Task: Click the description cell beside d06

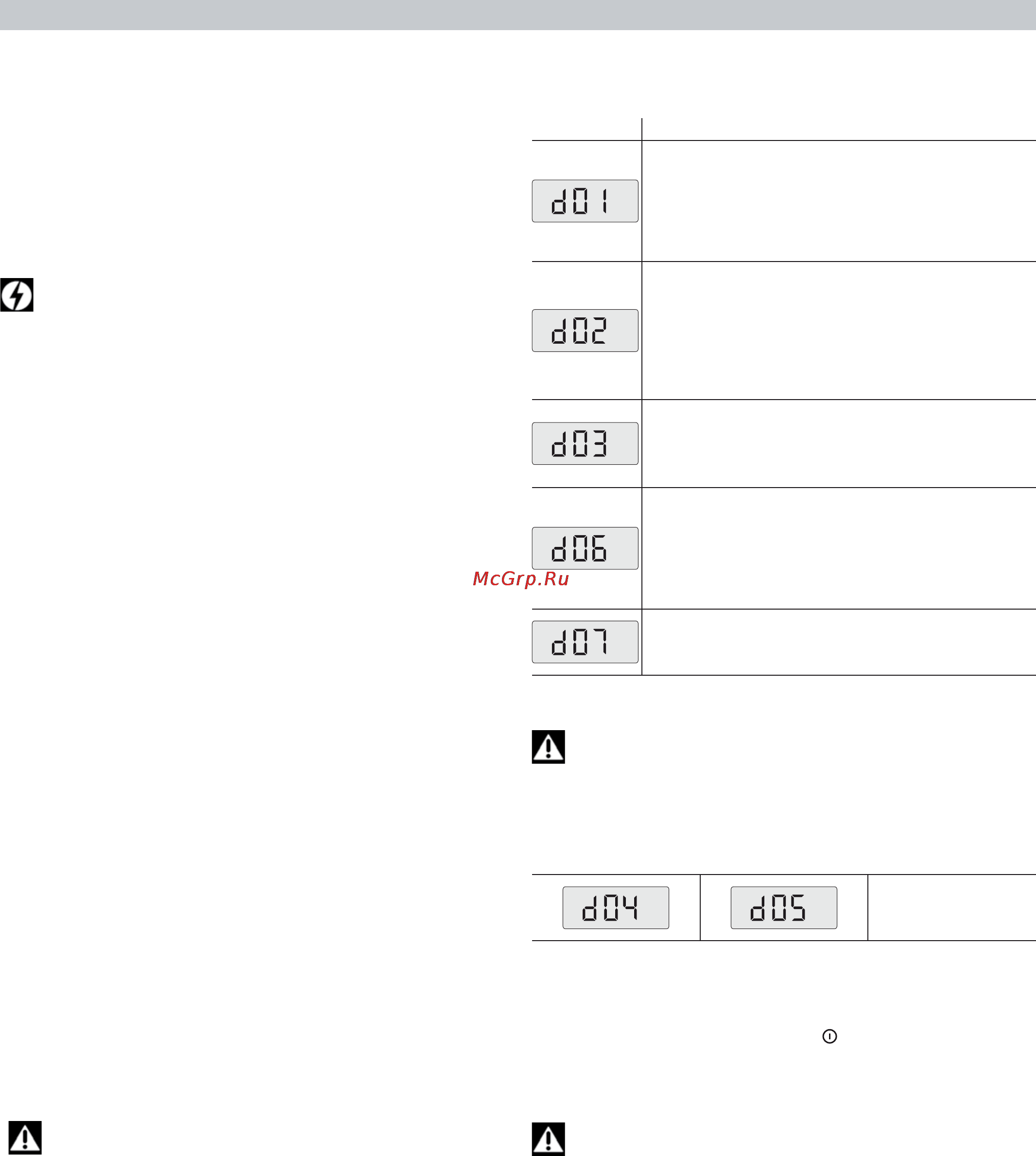Action: pyautogui.click(x=839, y=548)
